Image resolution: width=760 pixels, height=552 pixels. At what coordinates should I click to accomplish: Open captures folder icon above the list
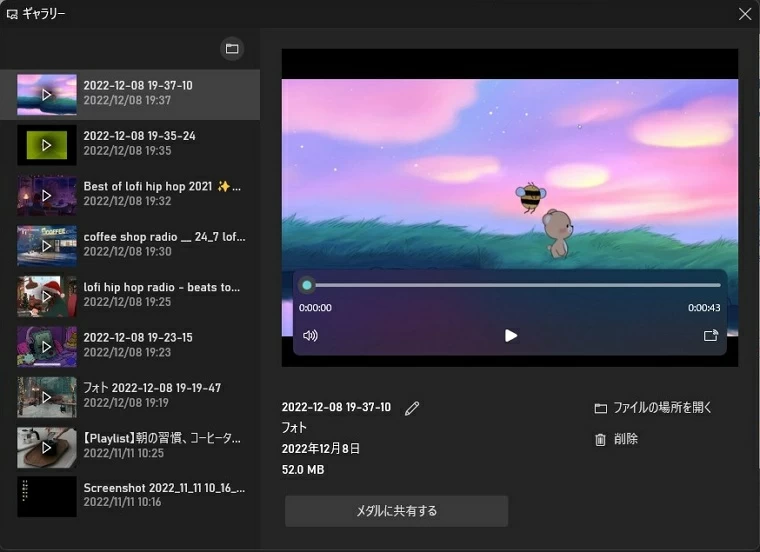pyautogui.click(x=232, y=48)
